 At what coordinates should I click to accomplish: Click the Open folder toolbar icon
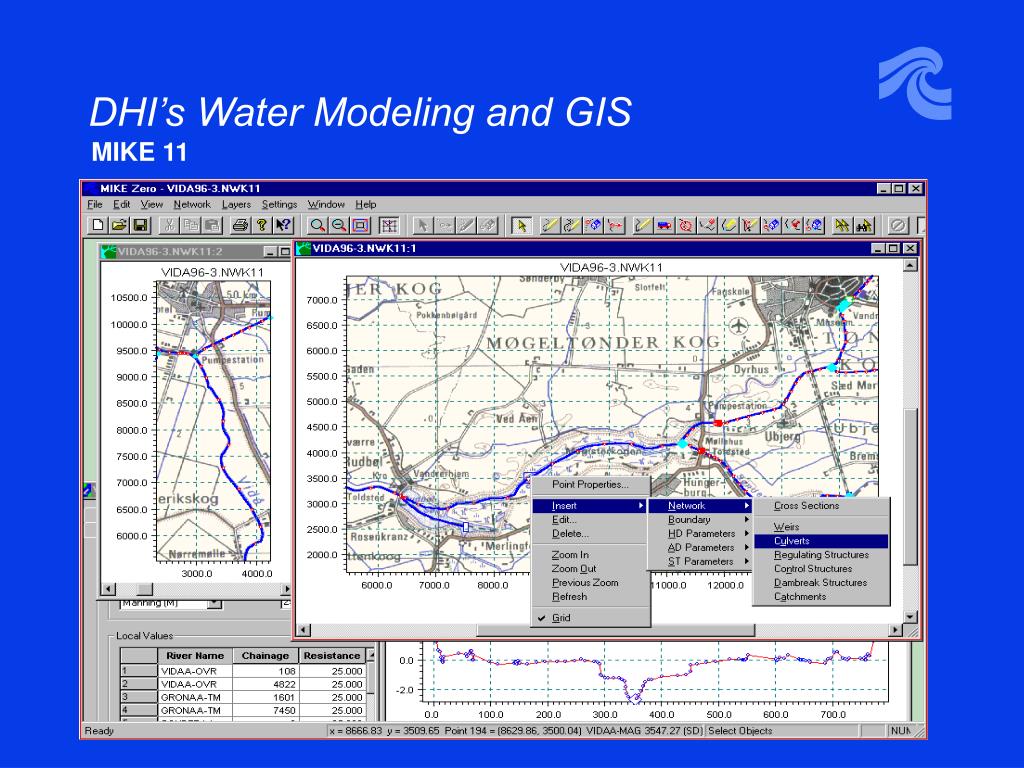coord(119,225)
